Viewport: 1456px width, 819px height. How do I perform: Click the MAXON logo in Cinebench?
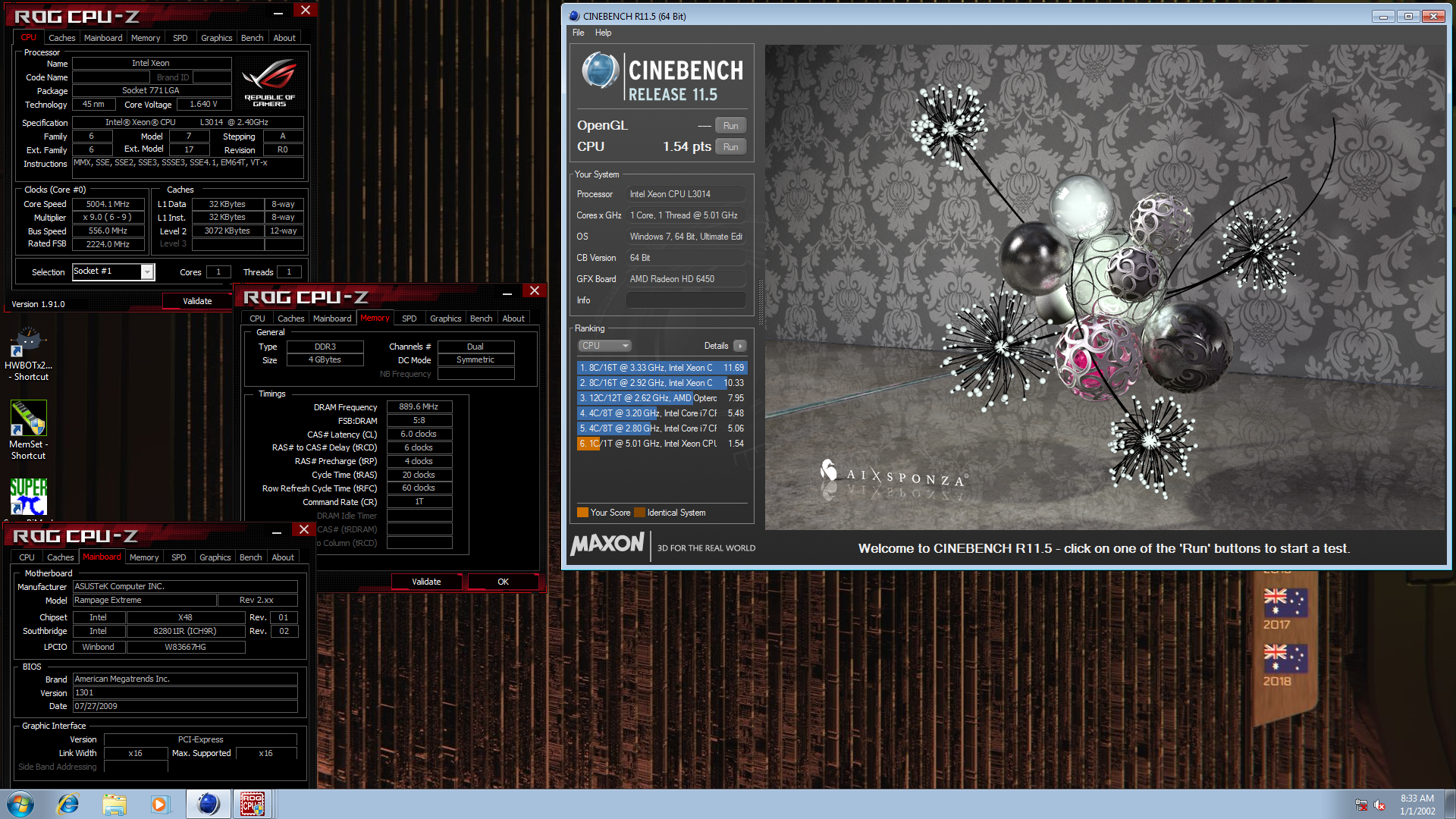pyautogui.click(x=607, y=544)
